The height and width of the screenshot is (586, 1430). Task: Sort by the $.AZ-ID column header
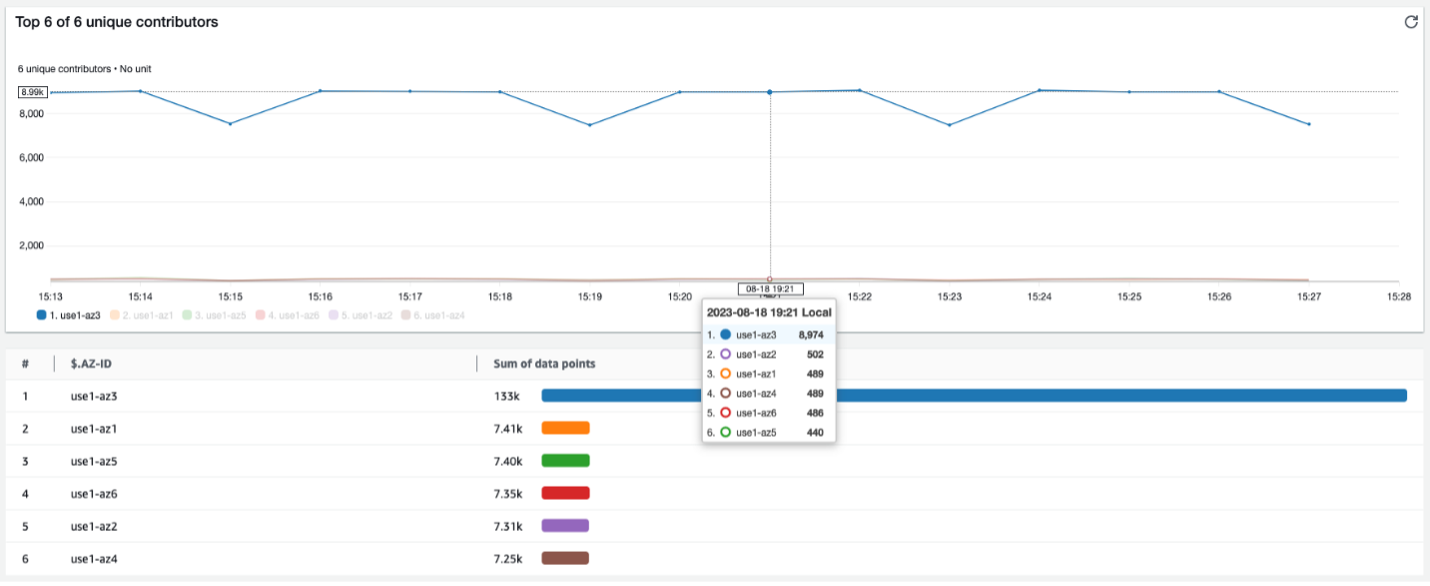91,364
